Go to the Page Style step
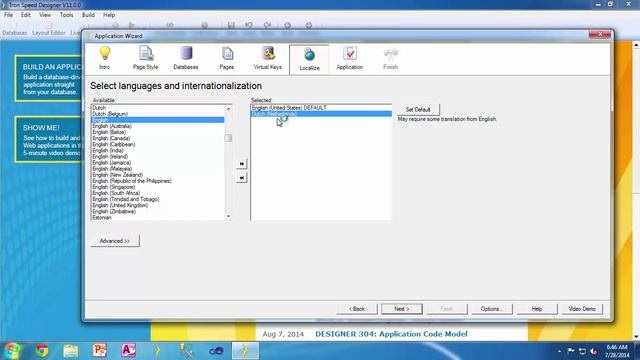 click(145, 58)
